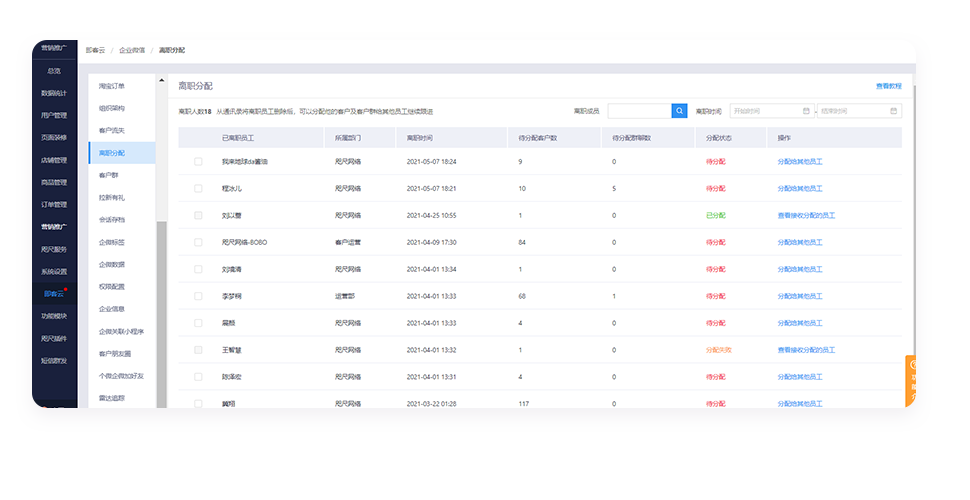Click the submenu vertical scrollbar
Screen dimensions: 970x500
click(x=161, y=300)
